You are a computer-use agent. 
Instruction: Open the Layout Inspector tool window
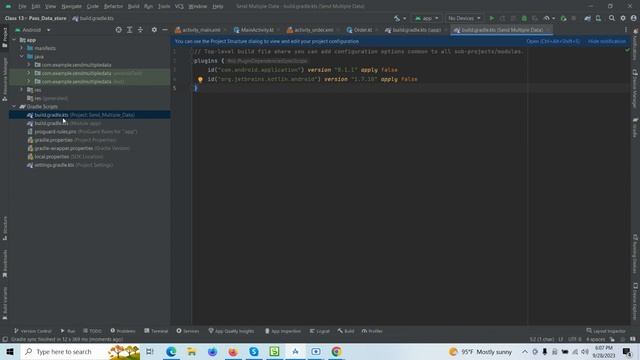[x=606, y=331]
